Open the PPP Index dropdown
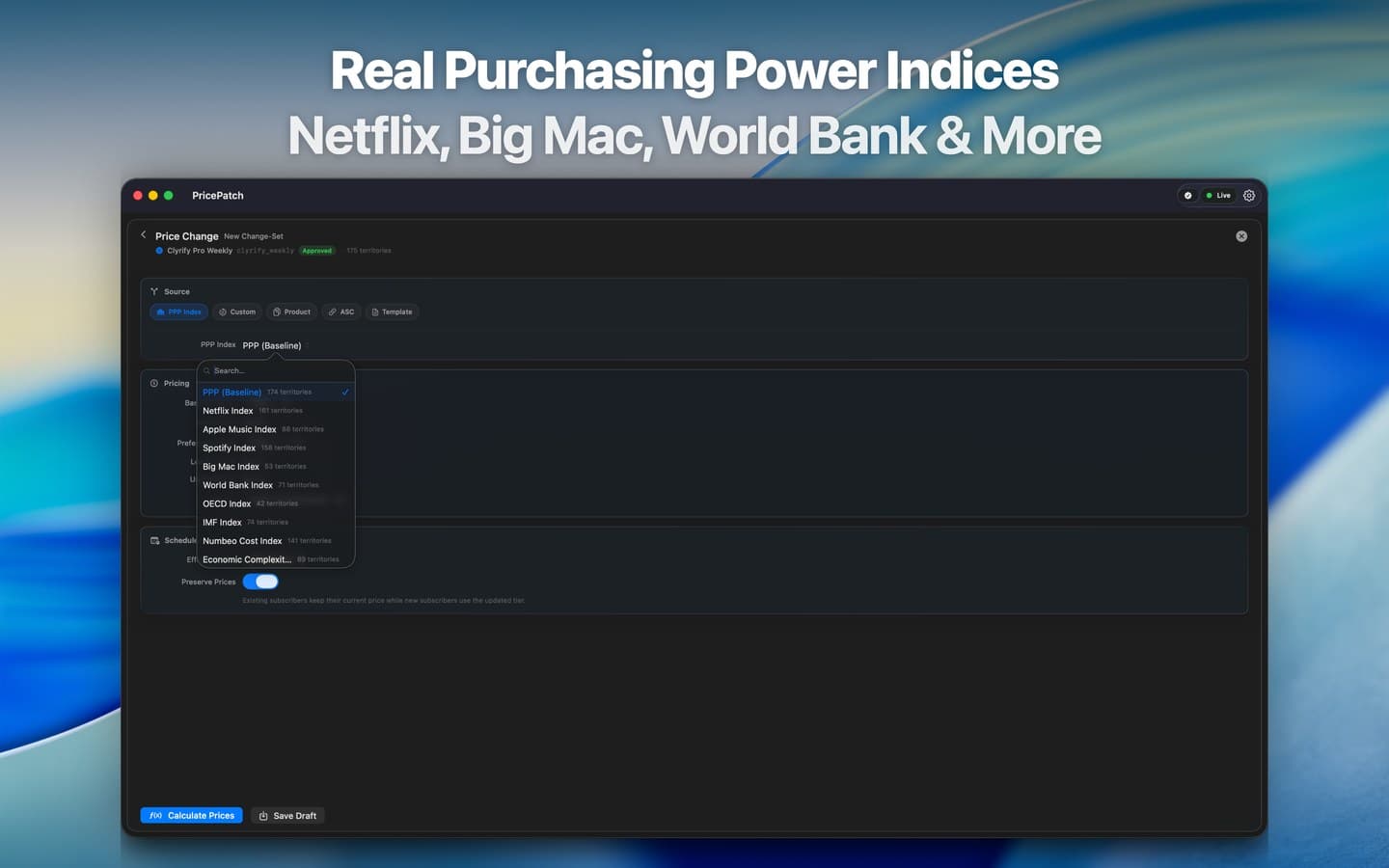The image size is (1389, 868). 273,345
